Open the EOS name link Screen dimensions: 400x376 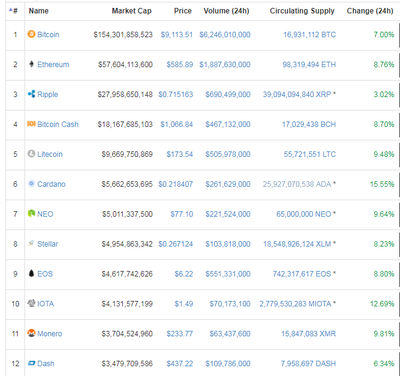click(x=45, y=274)
